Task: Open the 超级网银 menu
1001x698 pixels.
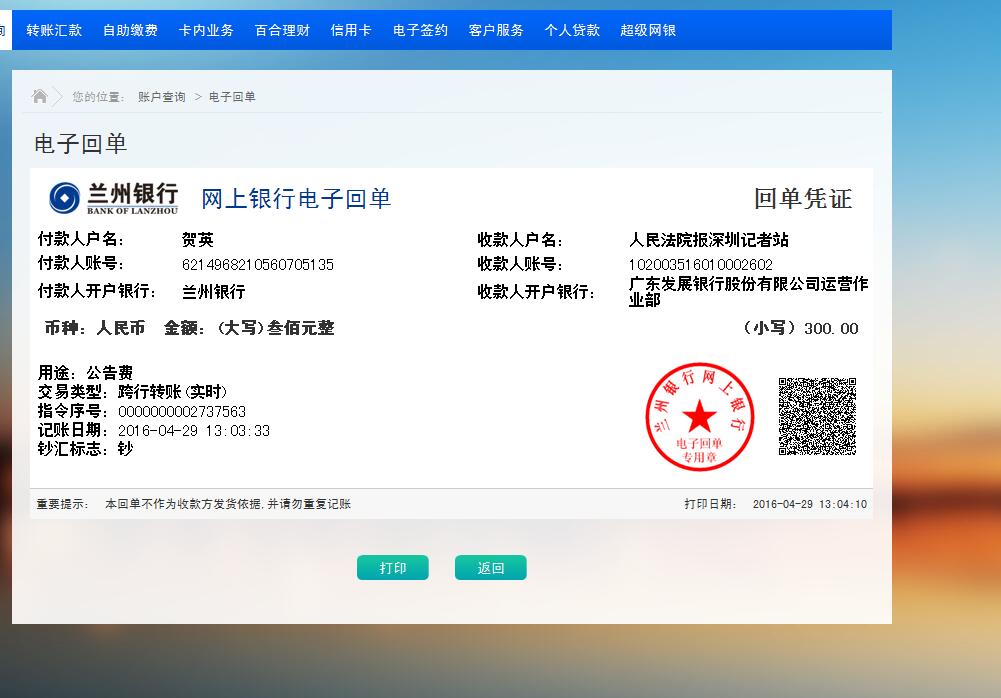Action: point(648,30)
